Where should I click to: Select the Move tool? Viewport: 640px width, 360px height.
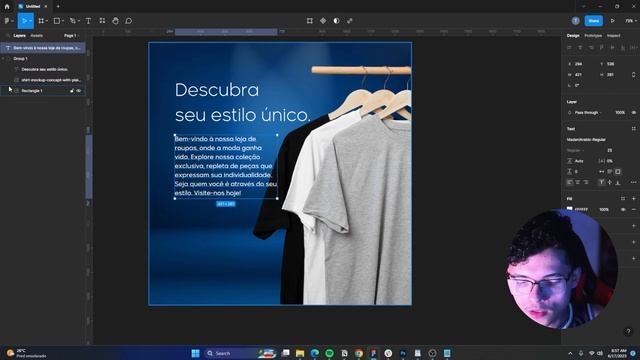24,21
